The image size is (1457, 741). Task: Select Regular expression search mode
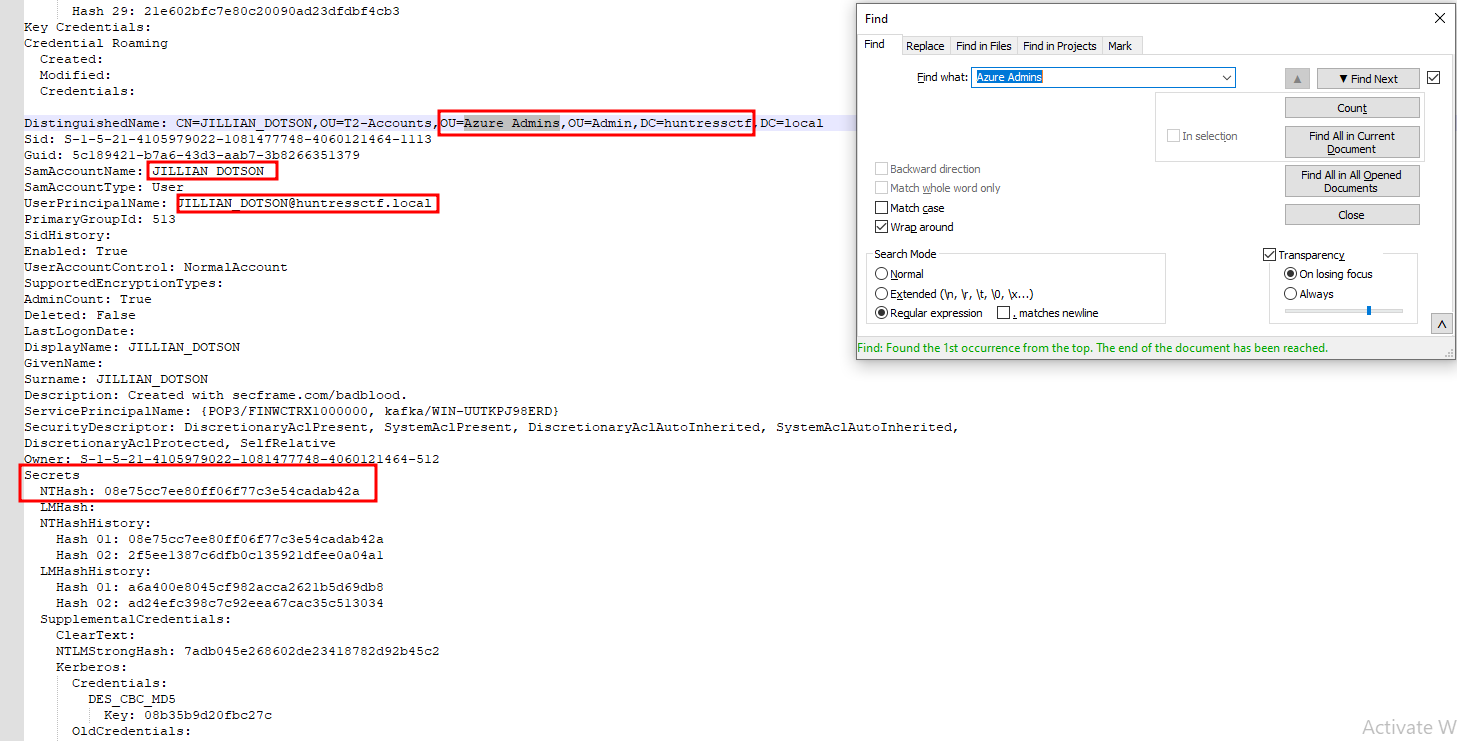click(881, 313)
